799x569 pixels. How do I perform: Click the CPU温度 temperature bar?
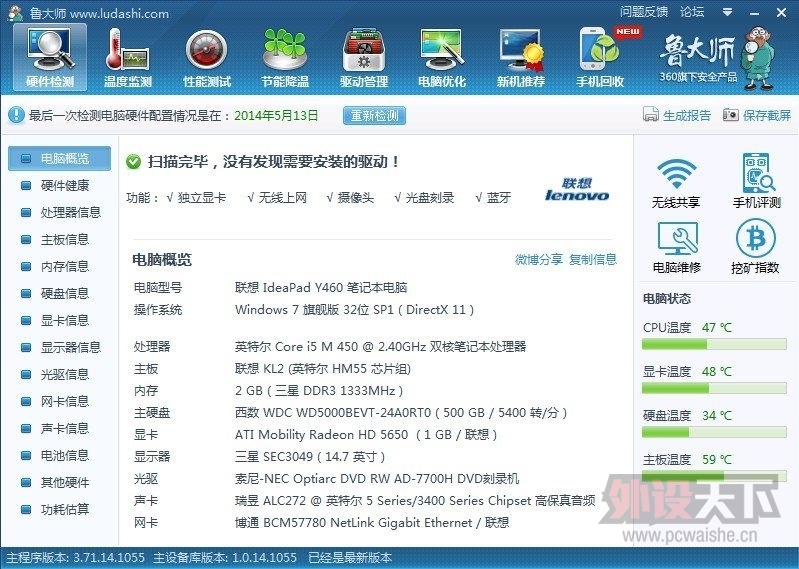tap(714, 345)
